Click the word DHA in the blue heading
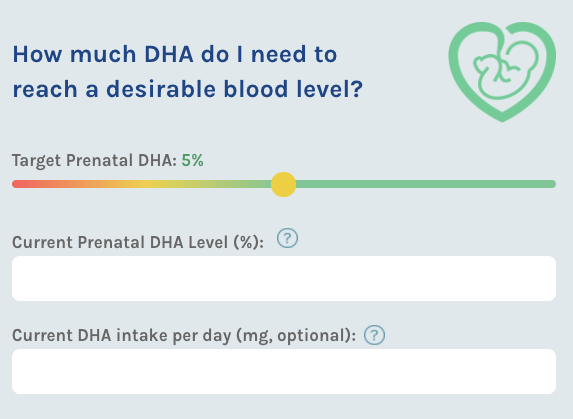Viewport: 573px width, 419px height. click(168, 54)
